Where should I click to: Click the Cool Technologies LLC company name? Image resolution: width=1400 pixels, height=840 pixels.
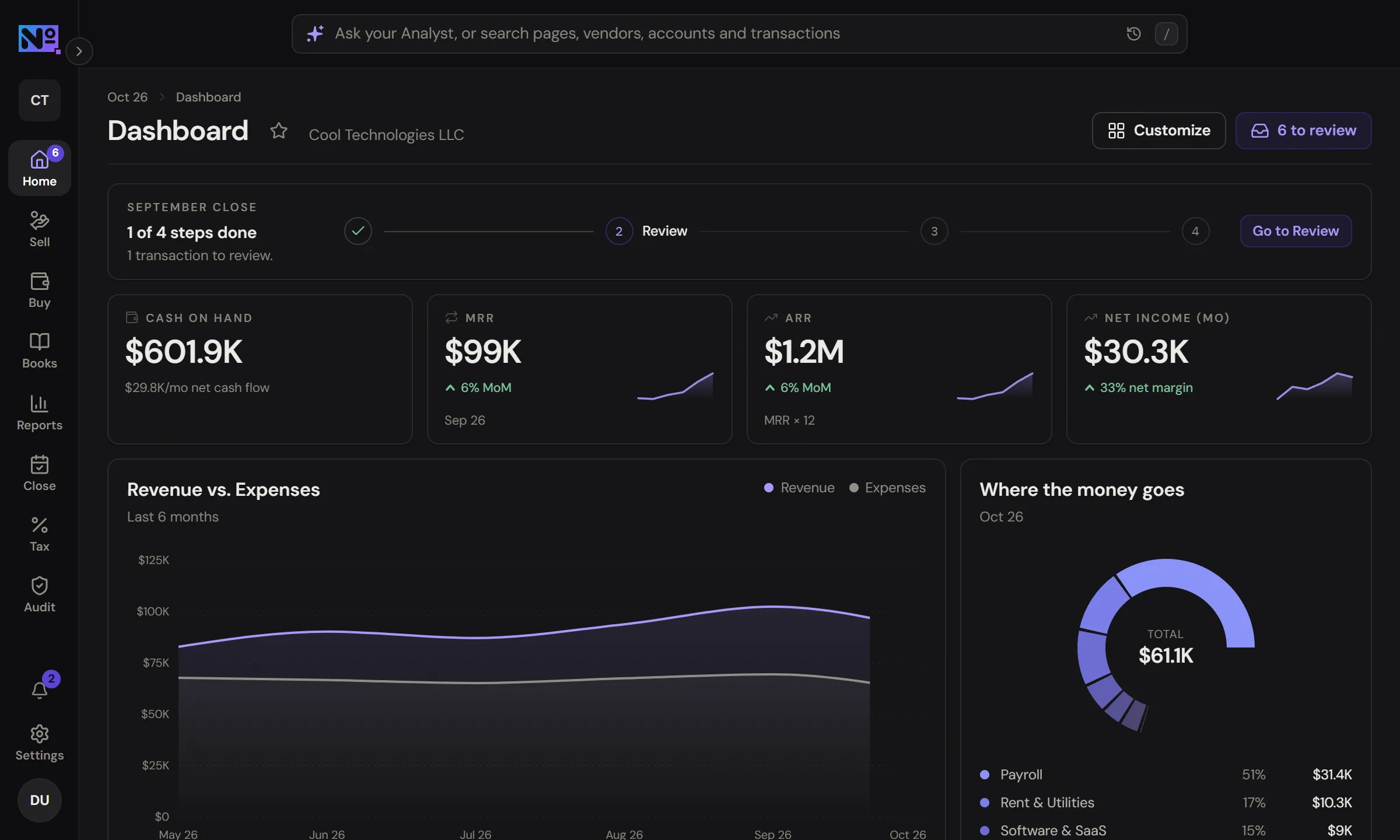(x=386, y=135)
